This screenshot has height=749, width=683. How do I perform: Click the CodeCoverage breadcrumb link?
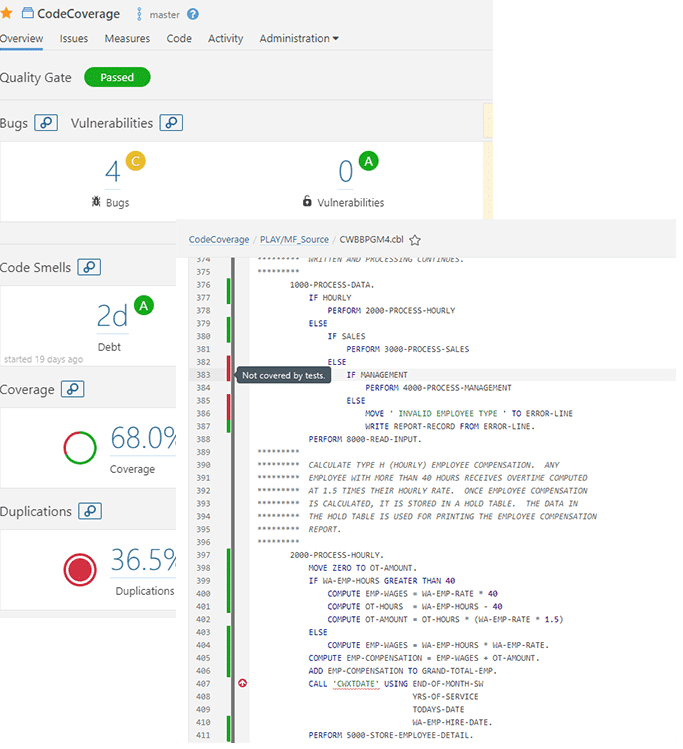[219, 240]
